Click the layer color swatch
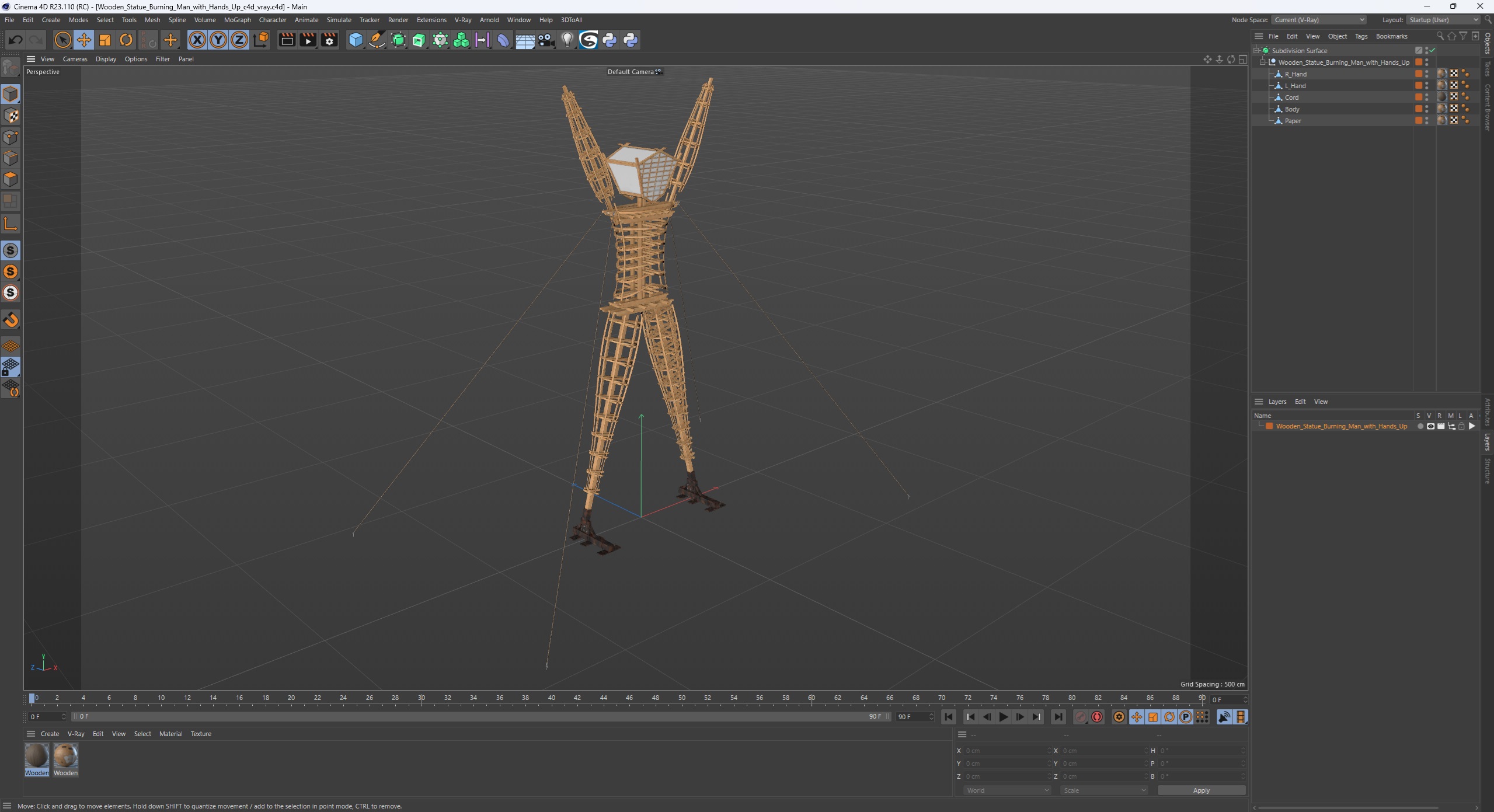 [x=1269, y=426]
